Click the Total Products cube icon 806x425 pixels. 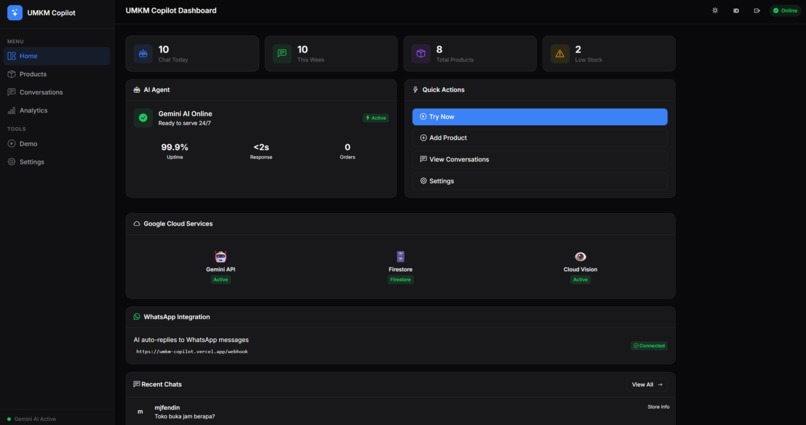[x=420, y=53]
